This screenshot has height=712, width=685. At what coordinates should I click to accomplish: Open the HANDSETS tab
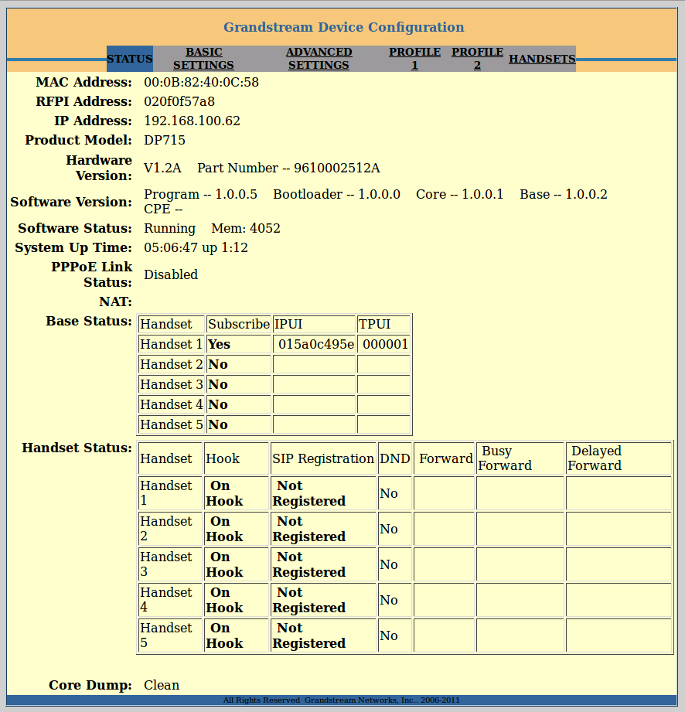tap(542, 59)
